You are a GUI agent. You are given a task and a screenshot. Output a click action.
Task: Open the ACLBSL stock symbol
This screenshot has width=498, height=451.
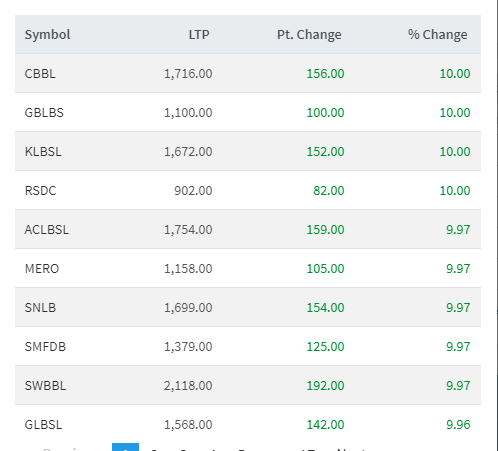coord(47,230)
